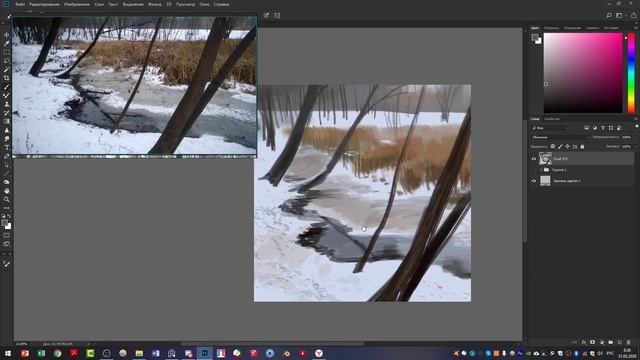This screenshot has height=360, width=640.
Task: Open Word from the taskbar
Action: pyautogui.click(x=156, y=353)
